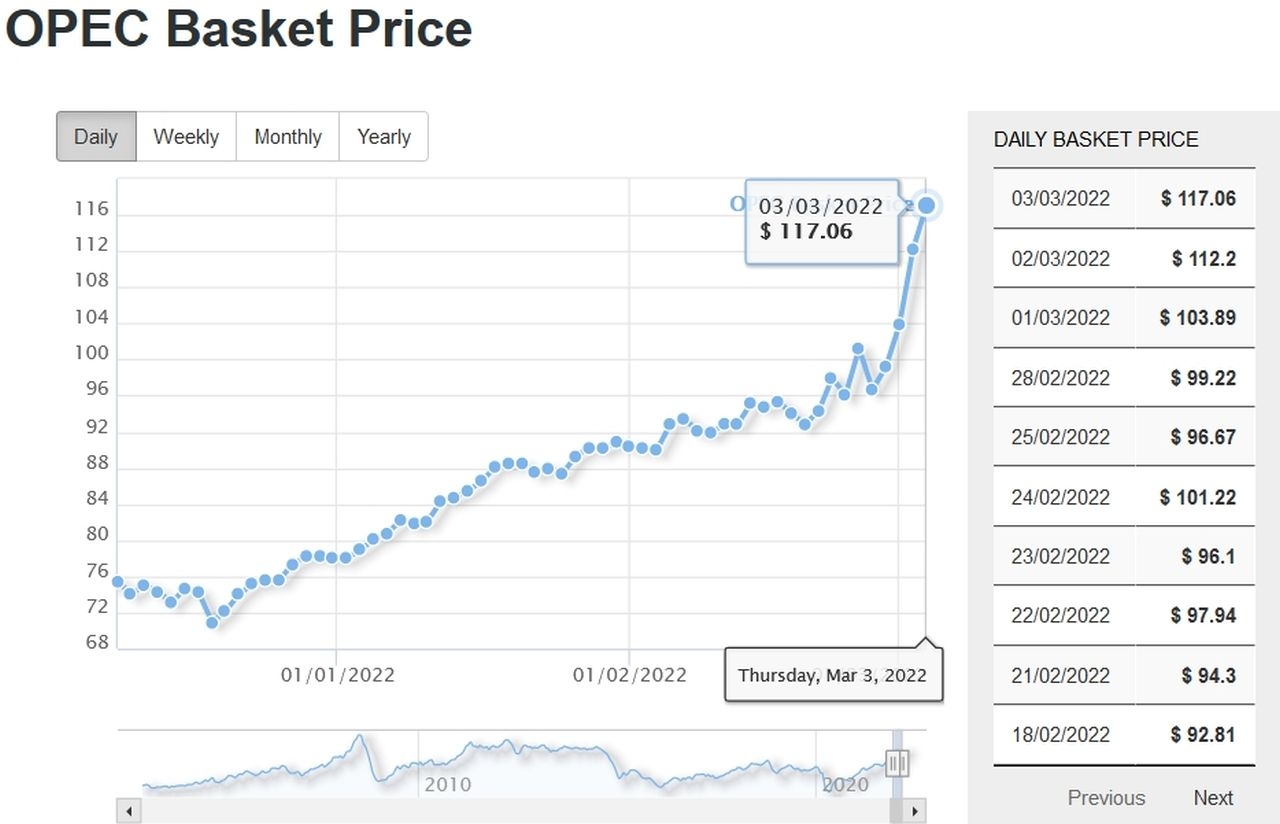
Task: Click the 03/03/2022 row in price table
Action: (1123, 198)
